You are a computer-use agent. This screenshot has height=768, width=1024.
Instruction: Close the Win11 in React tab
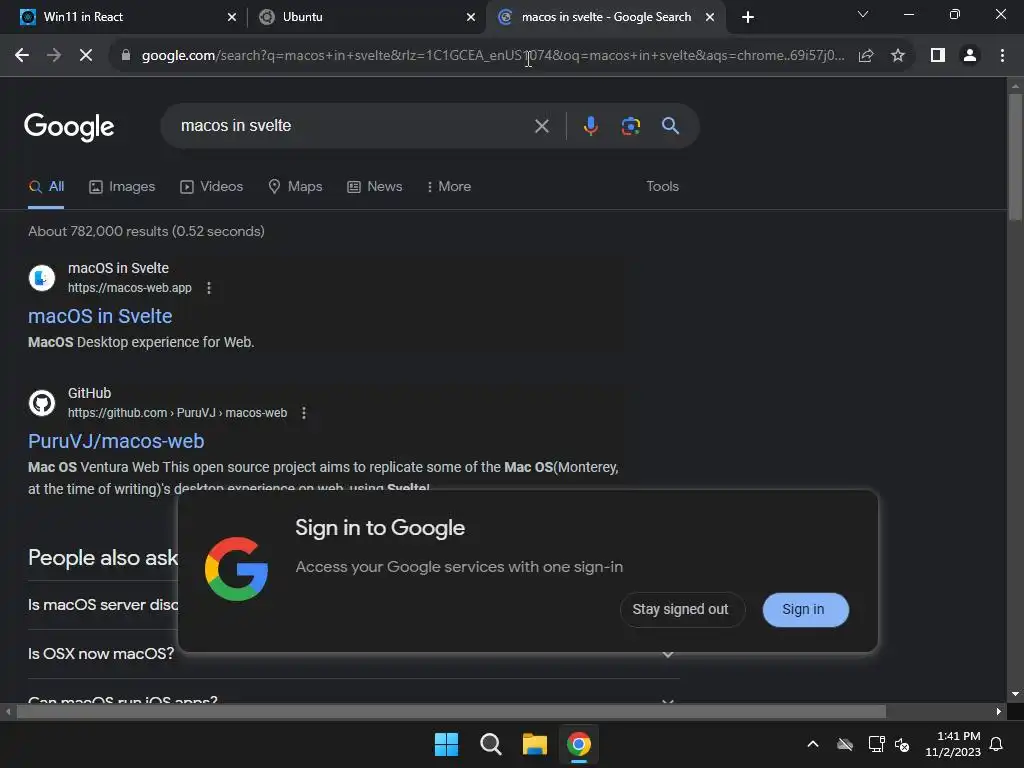(232, 17)
